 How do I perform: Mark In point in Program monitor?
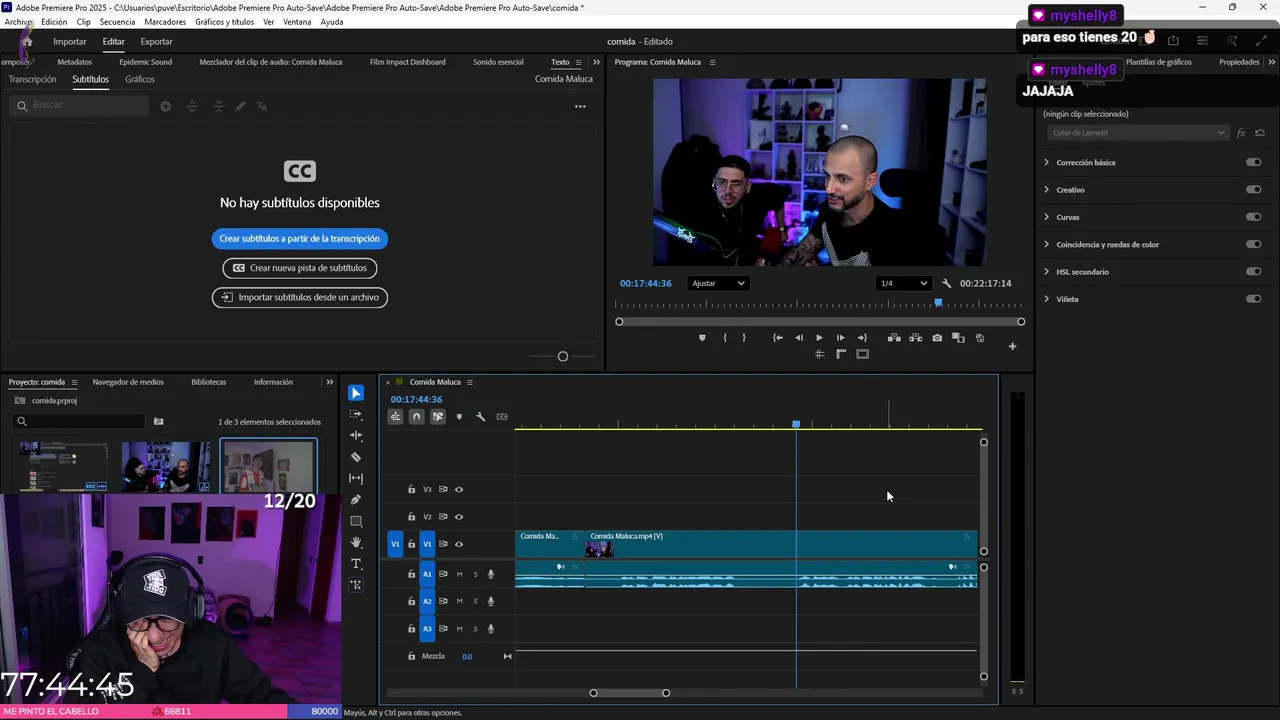(725, 338)
